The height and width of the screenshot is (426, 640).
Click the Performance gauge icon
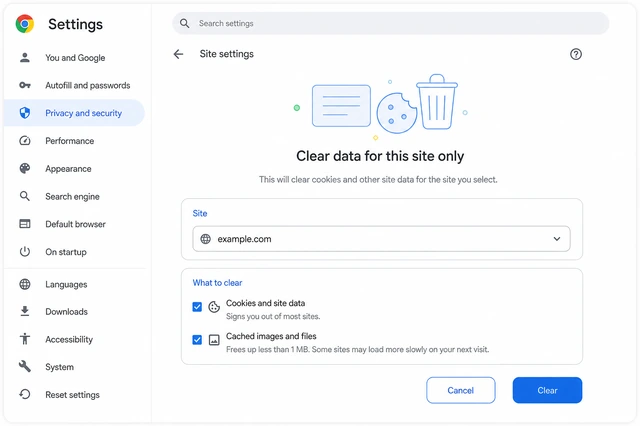tap(25, 141)
